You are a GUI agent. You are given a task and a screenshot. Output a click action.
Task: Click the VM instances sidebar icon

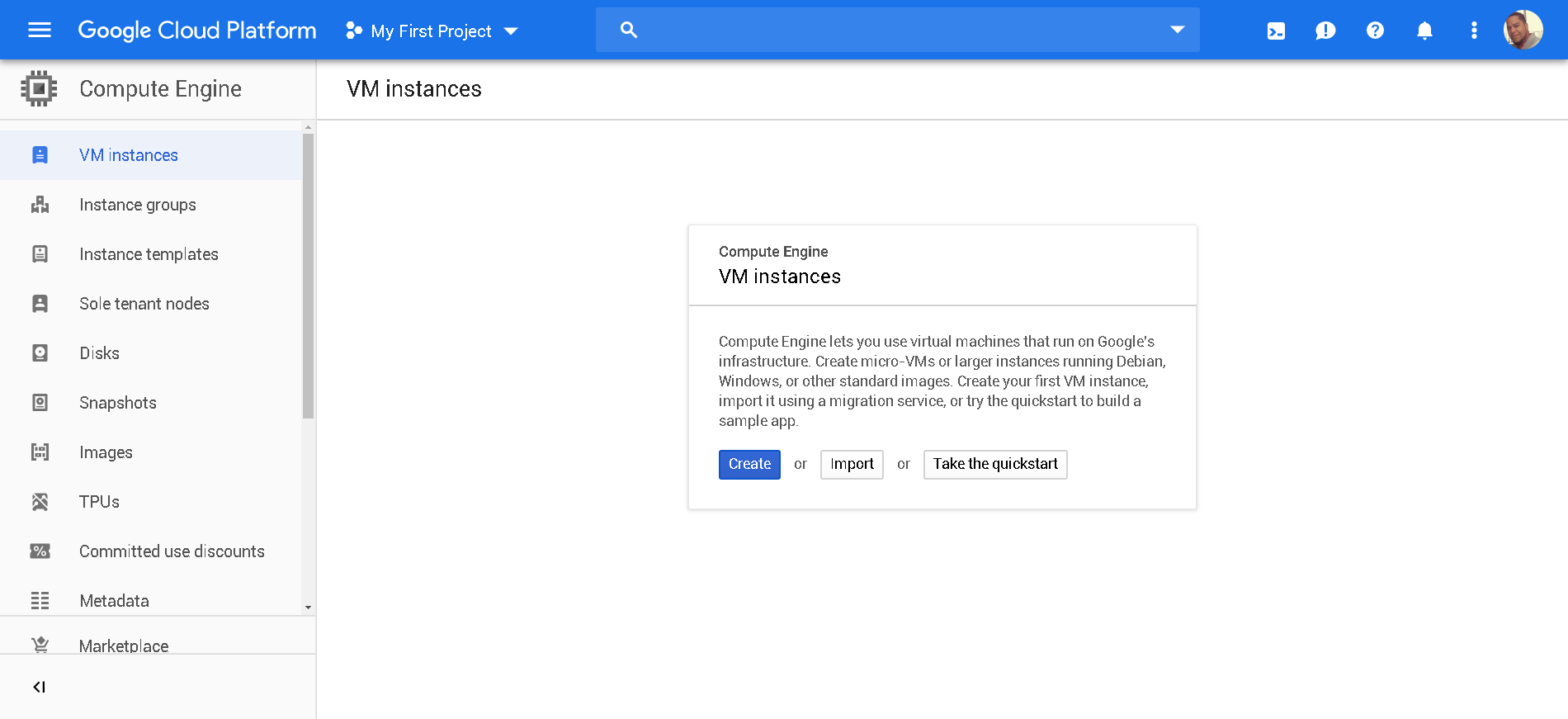(x=40, y=155)
